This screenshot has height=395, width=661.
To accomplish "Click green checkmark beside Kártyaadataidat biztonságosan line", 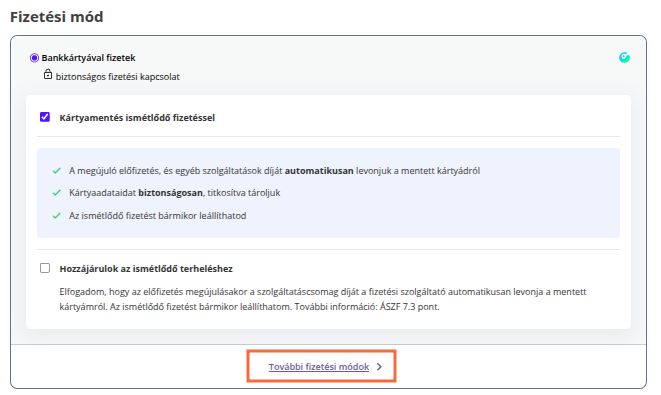I will (56, 193).
